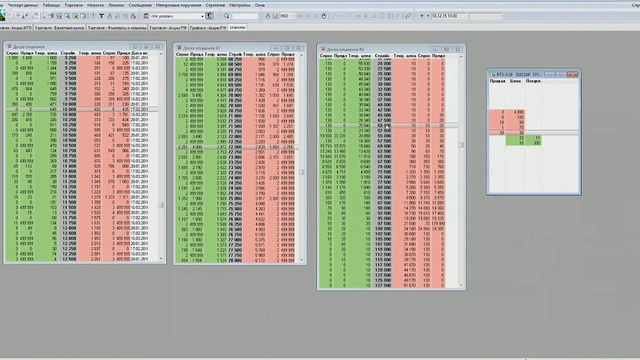
Task: Select the опционы tab
Action: [x=238, y=27]
